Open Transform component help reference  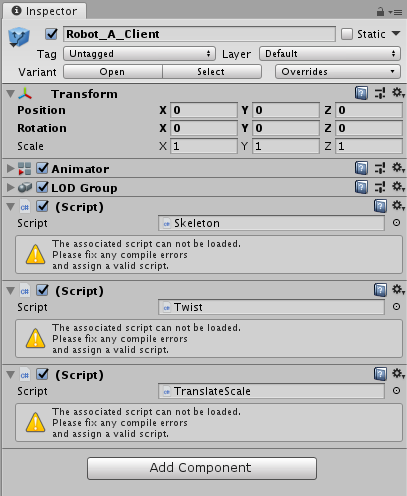(361, 93)
